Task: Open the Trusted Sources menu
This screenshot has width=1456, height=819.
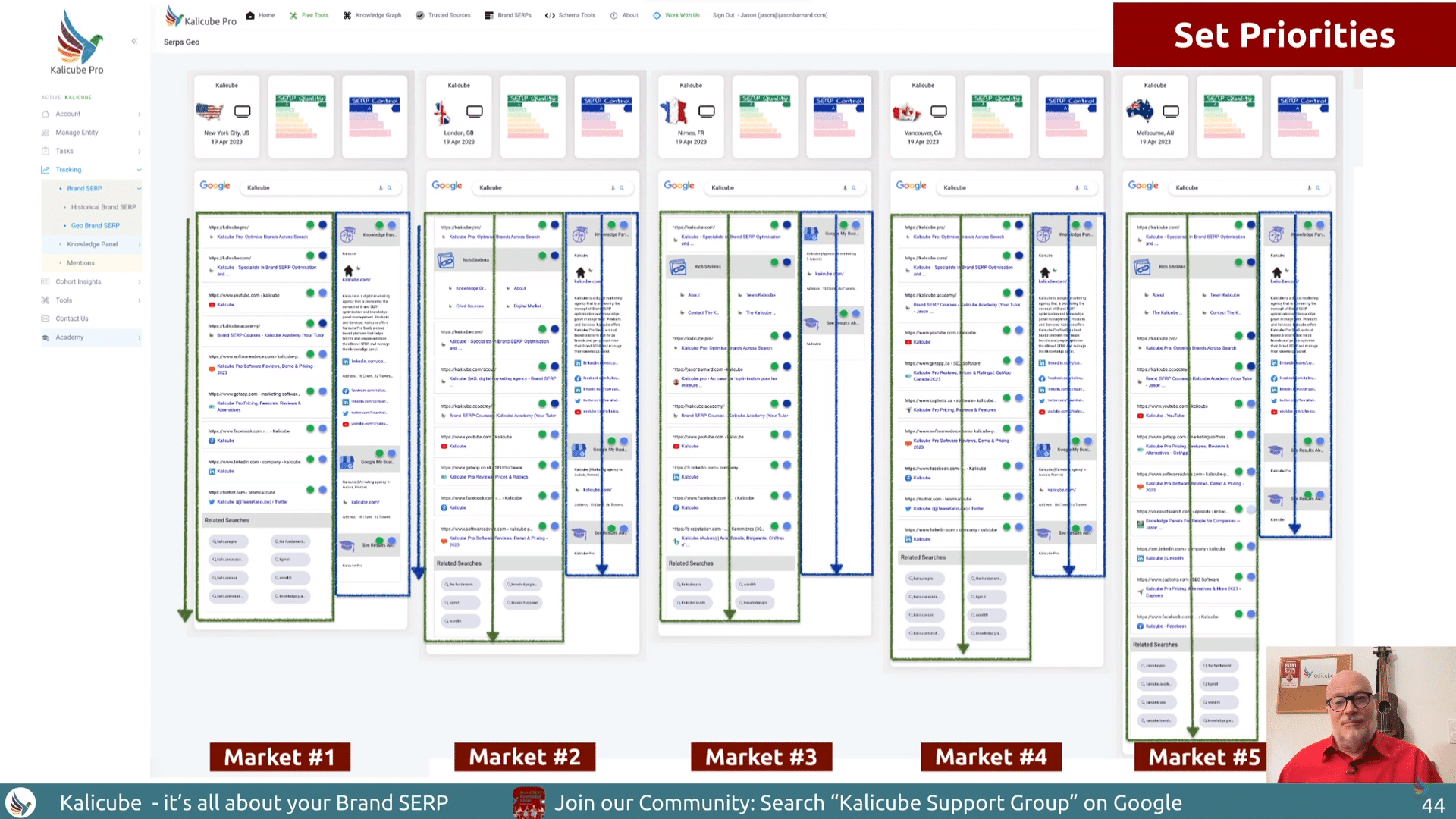Action: click(x=443, y=15)
